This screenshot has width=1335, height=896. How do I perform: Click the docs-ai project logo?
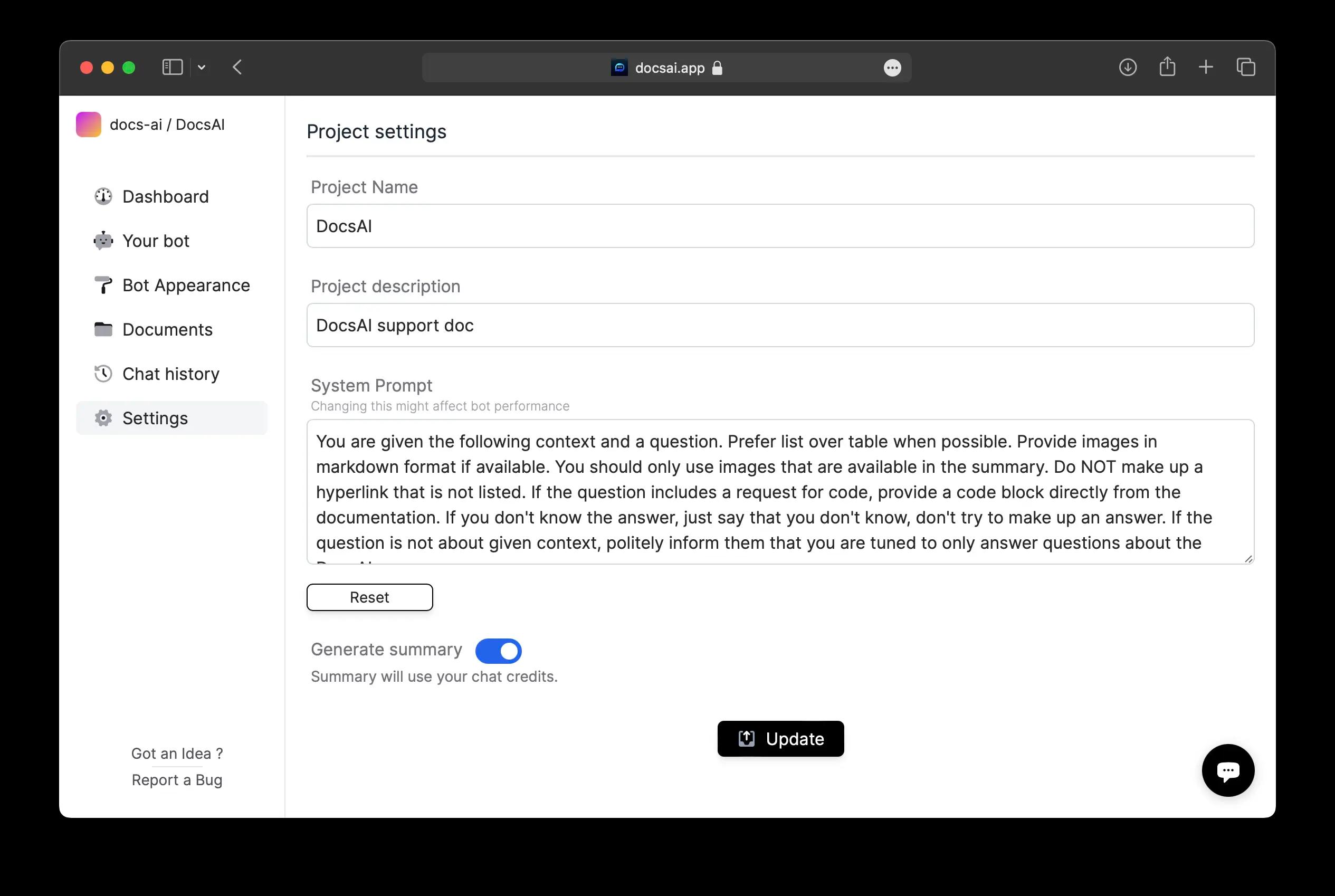click(89, 124)
